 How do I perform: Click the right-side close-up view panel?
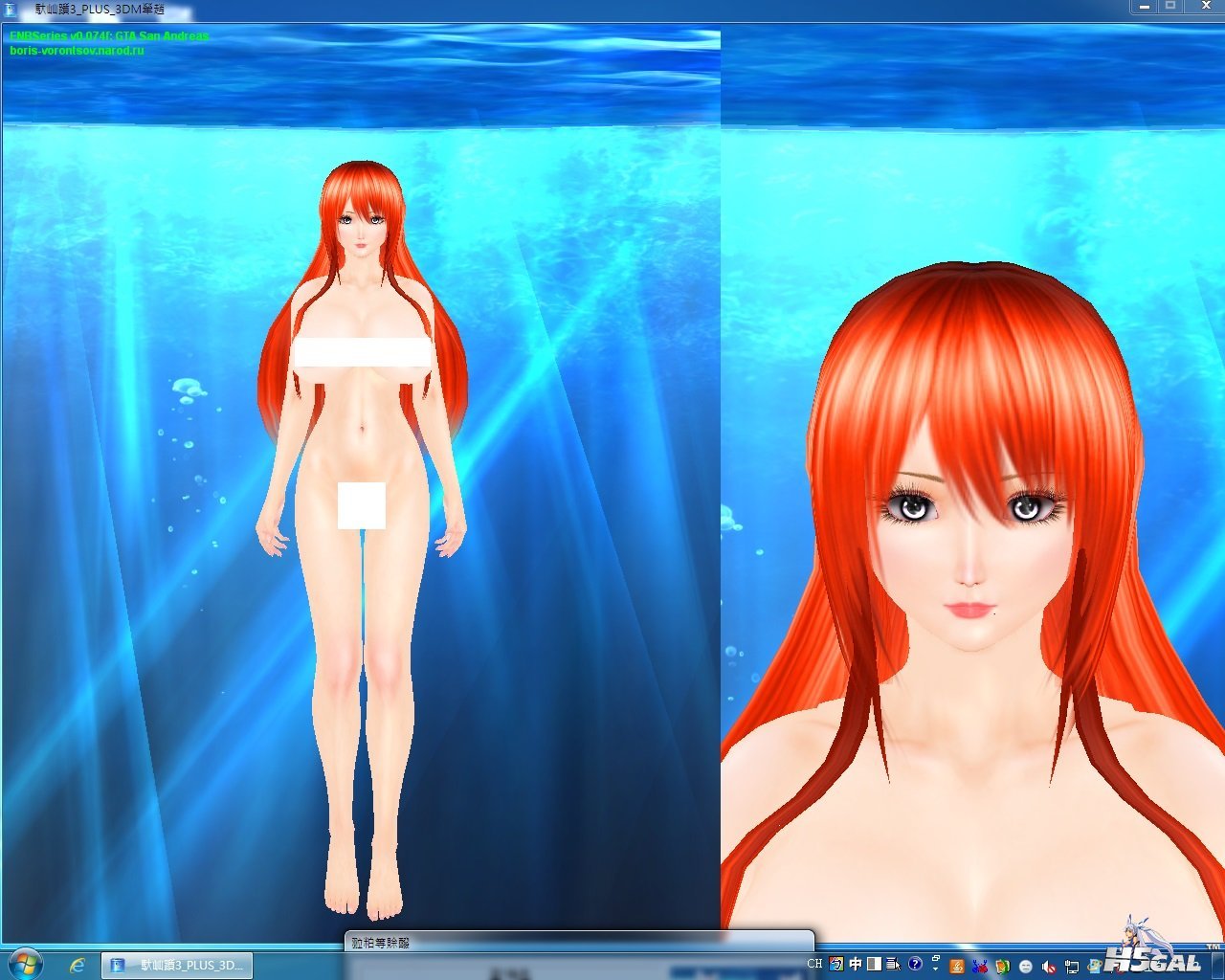pos(971,479)
